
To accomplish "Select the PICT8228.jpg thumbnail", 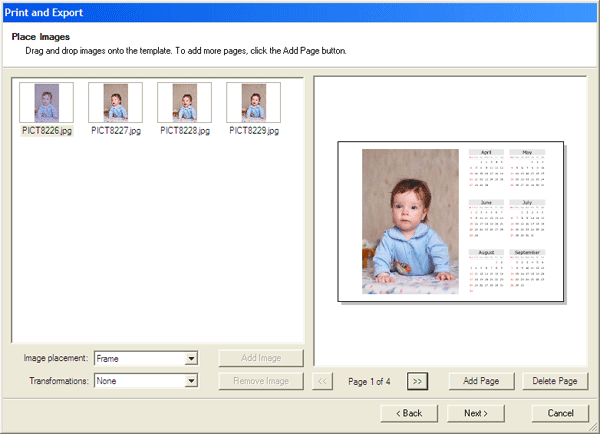I will coord(184,102).
